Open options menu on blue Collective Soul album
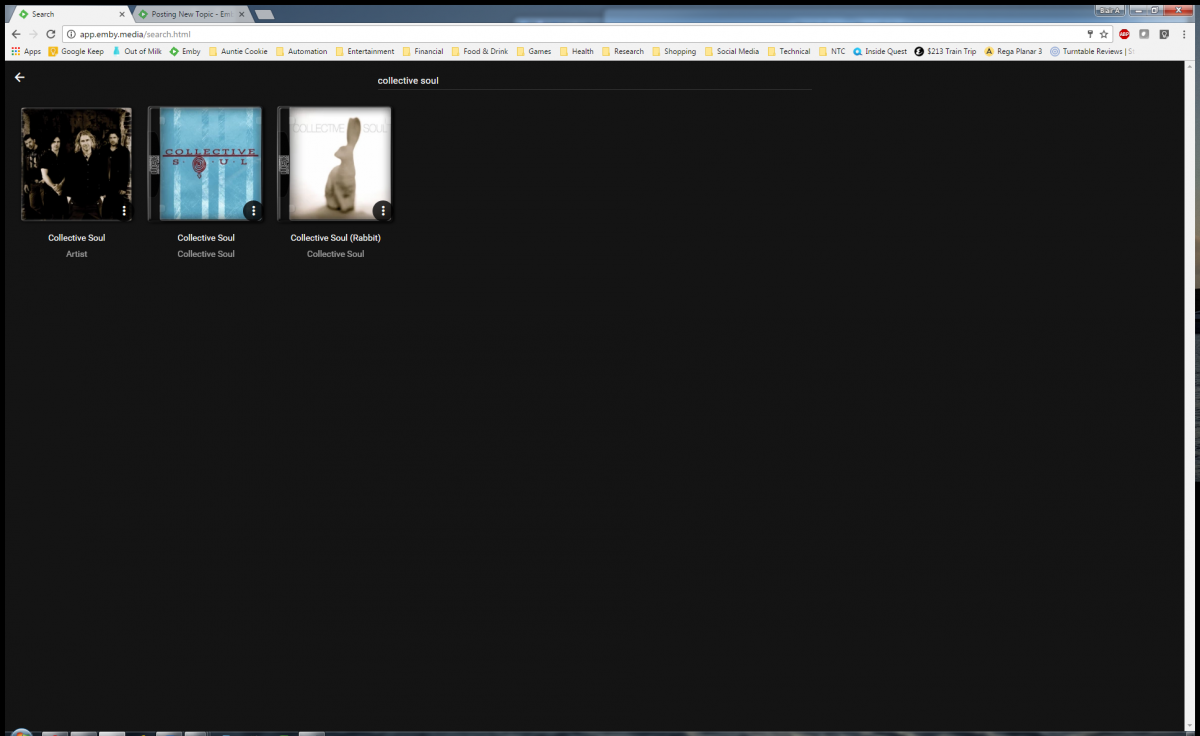1200x736 pixels. coord(253,211)
